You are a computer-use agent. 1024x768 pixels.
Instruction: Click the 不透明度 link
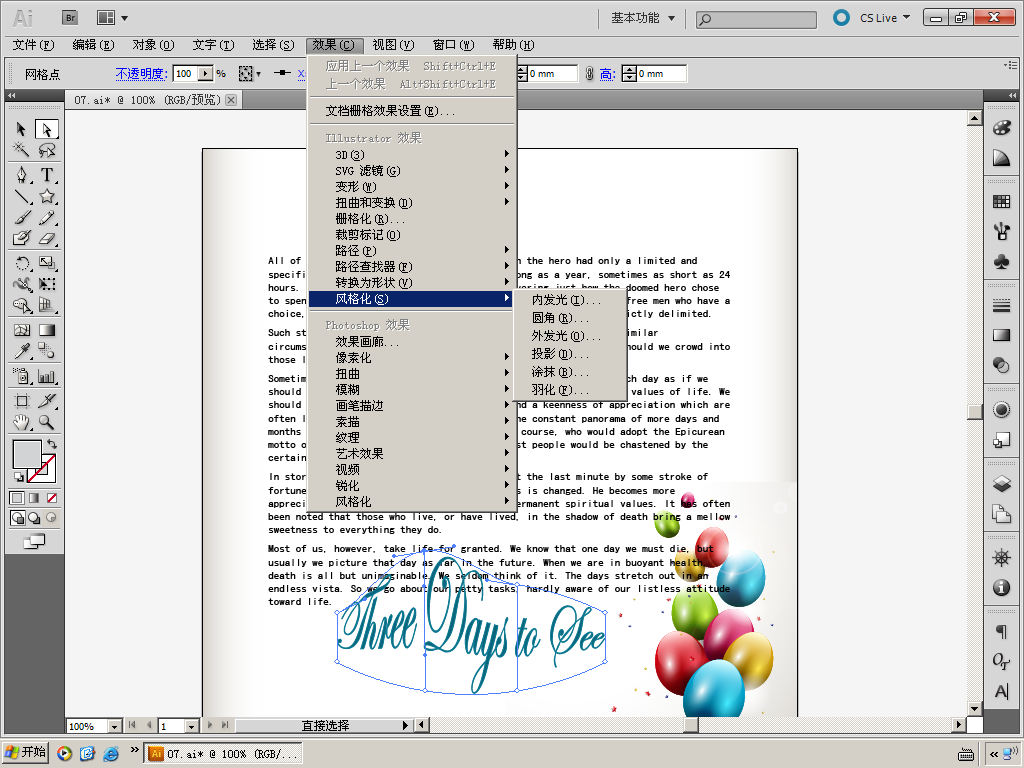click(x=142, y=74)
